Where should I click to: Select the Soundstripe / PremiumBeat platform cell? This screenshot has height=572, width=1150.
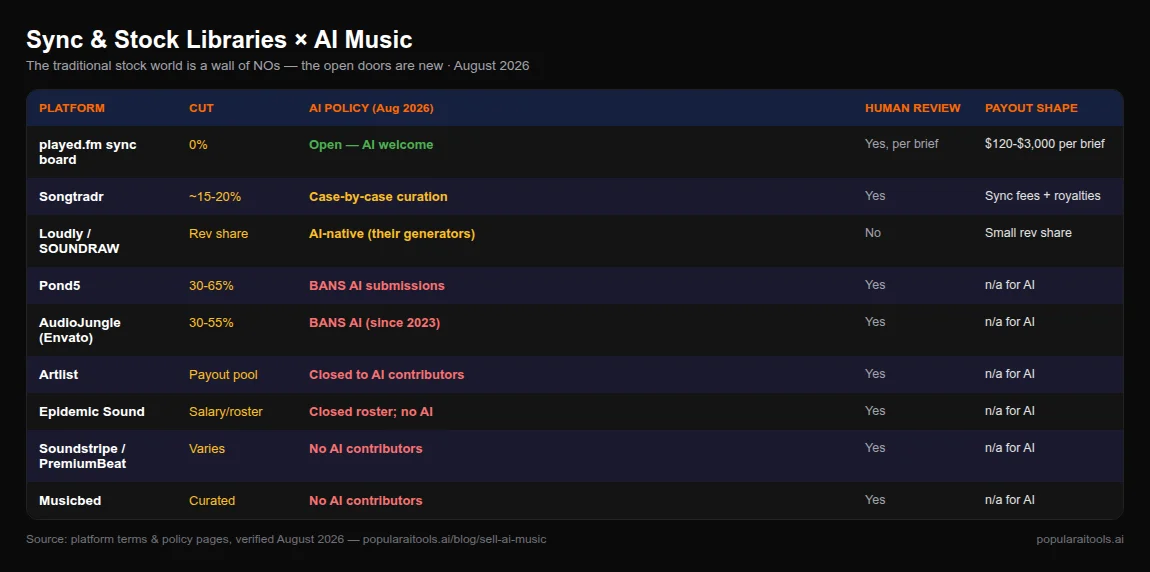click(82, 455)
